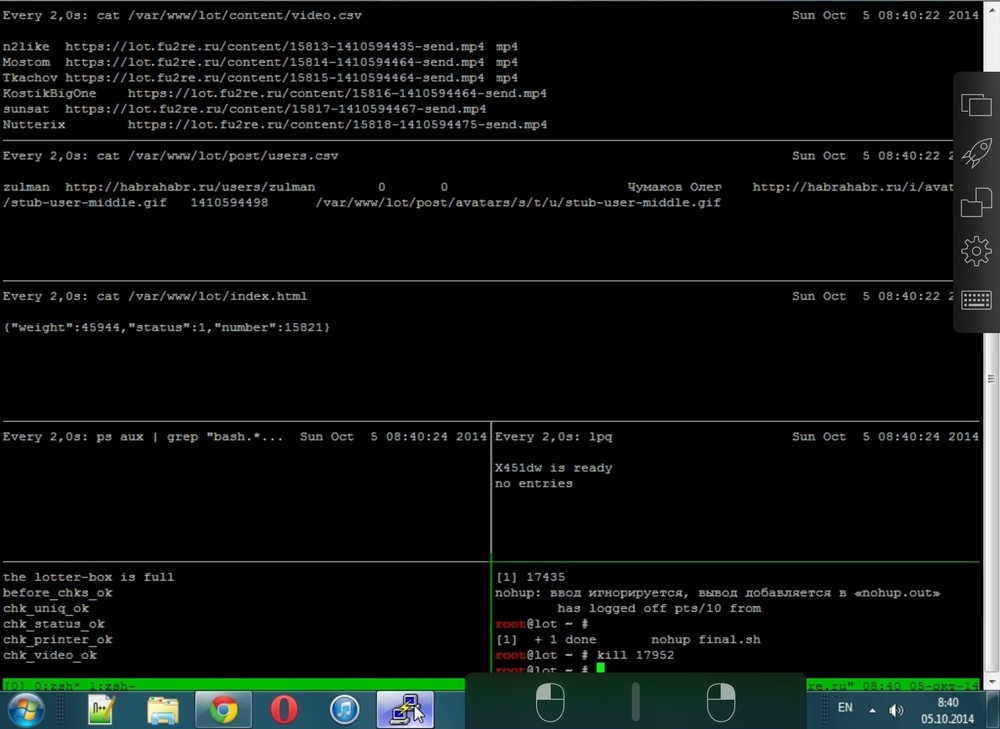Open the remote session settings gear

pos(976,251)
